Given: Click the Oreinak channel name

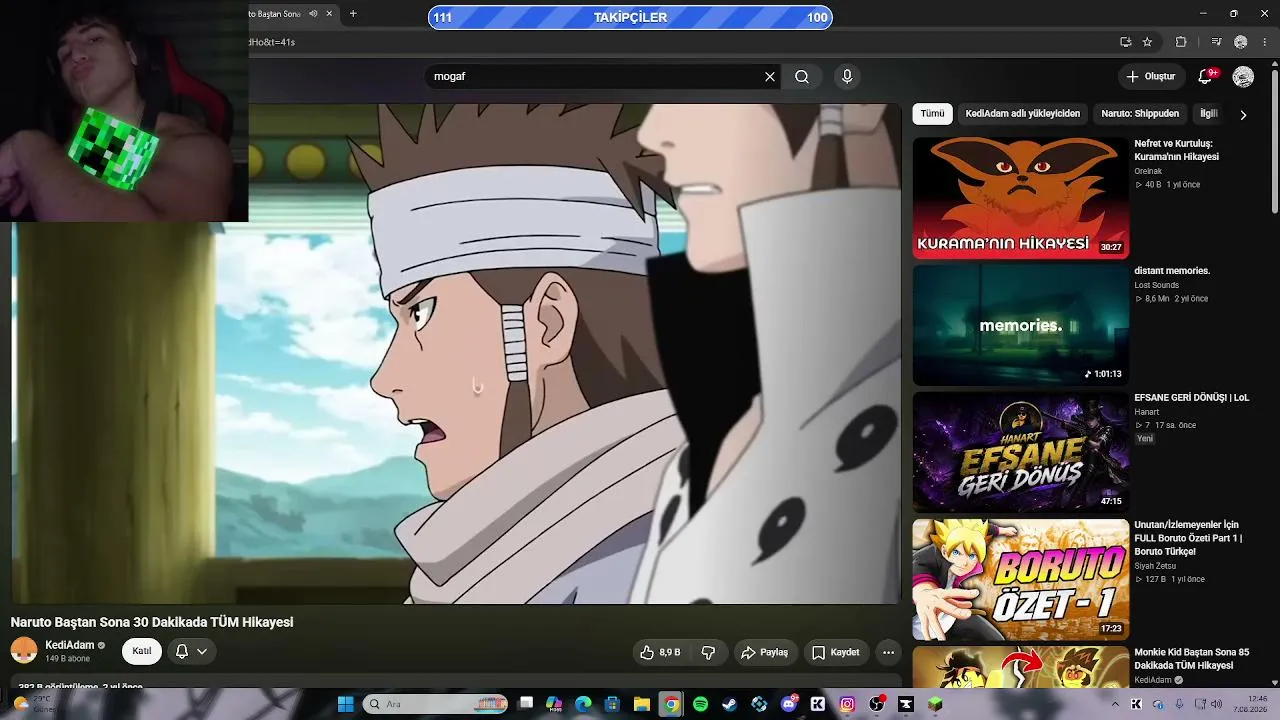Looking at the screenshot, I should [1148, 171].
